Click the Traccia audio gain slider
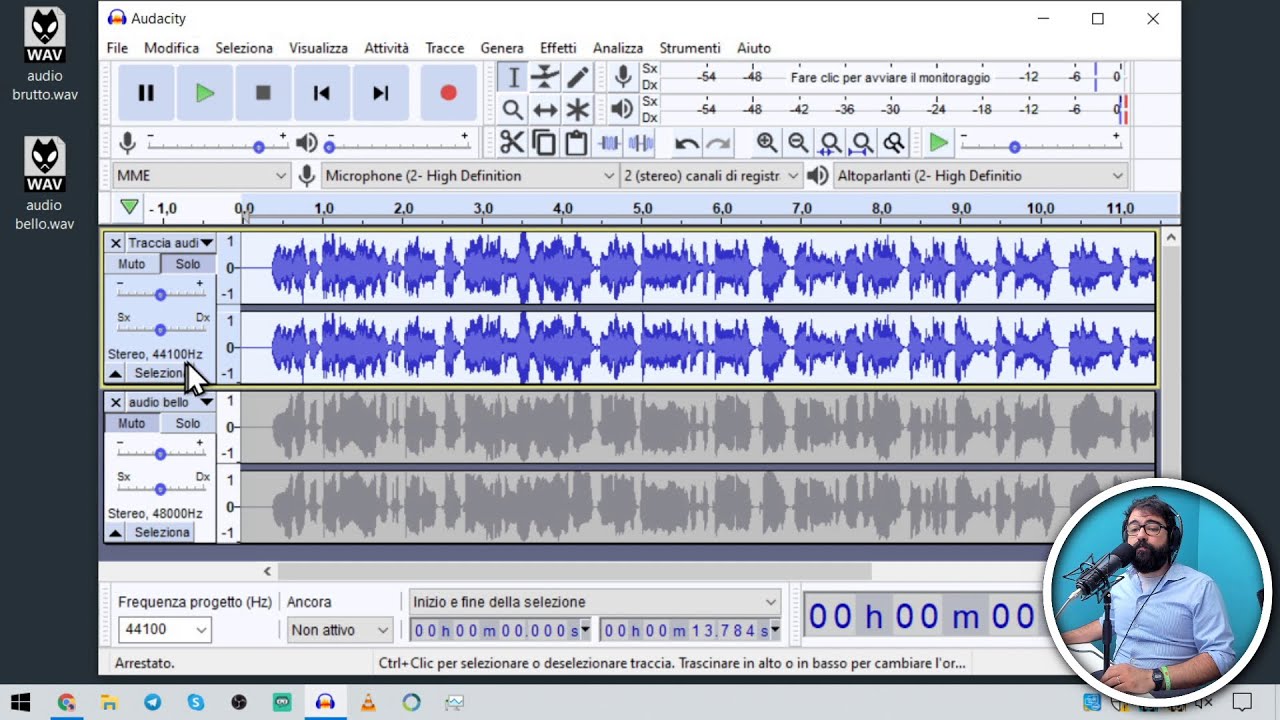Screen dimensions: 1280x720 [x=160, y=294]
